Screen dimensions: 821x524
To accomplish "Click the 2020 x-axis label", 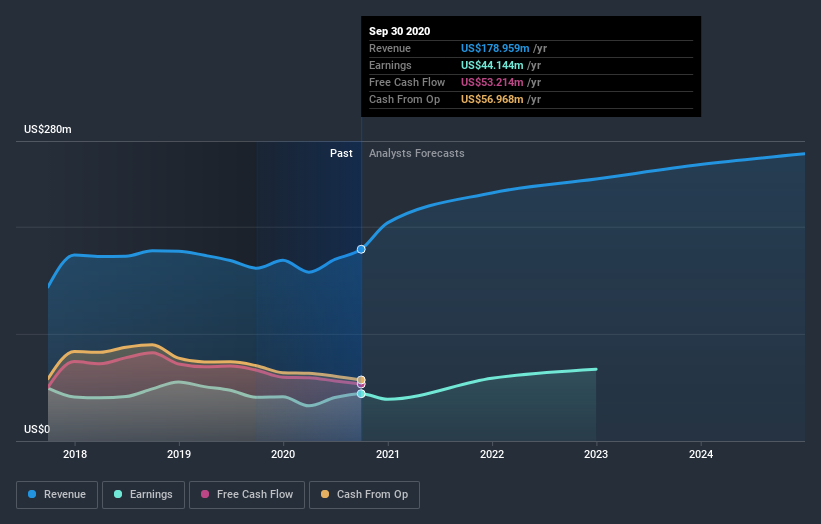I will point(283,454).
